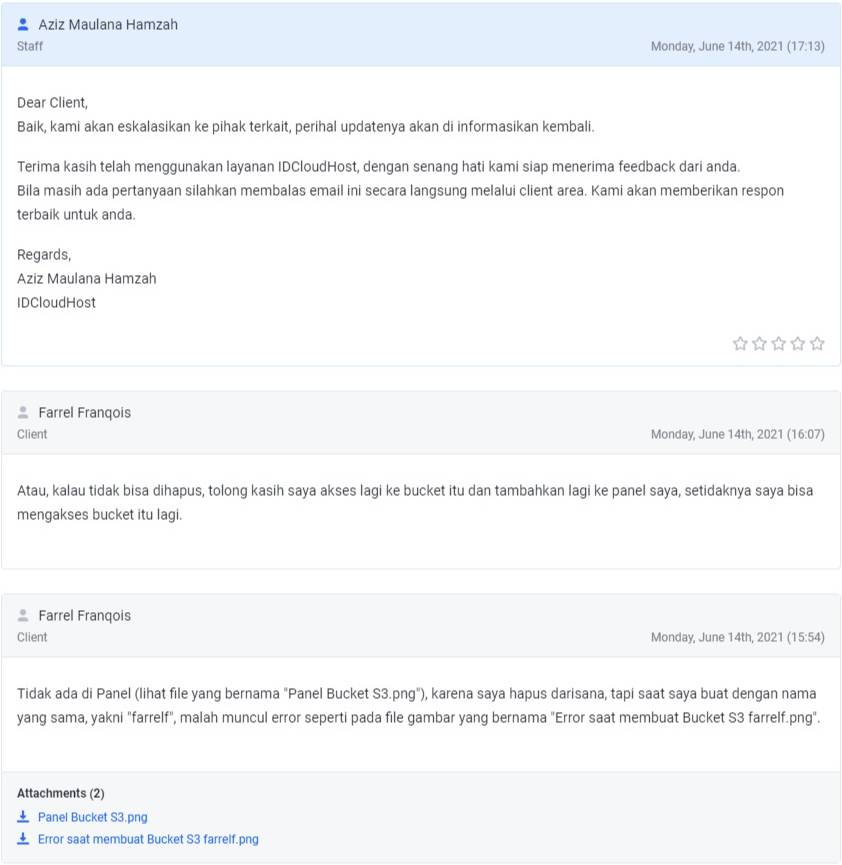Open the Panel Bucket S3.png attachment
Screen dimensions: 842x865
click(93, 817)
